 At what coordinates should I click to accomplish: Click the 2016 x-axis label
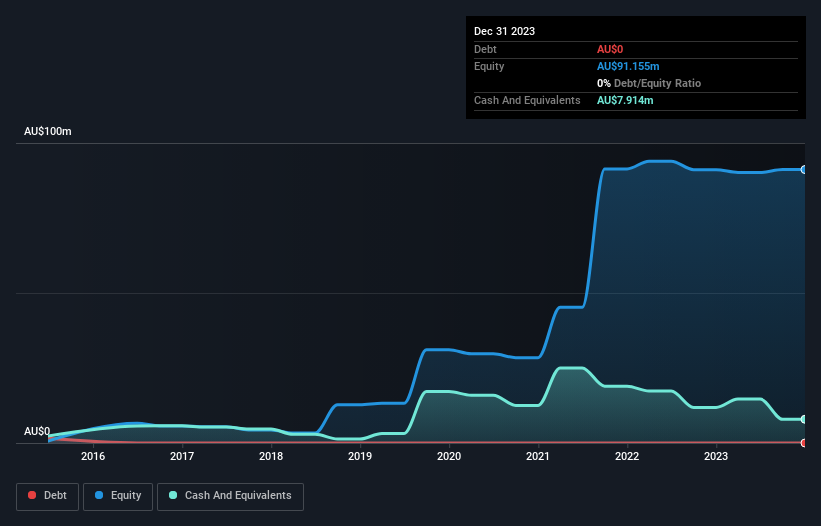[x=93, y=456]
